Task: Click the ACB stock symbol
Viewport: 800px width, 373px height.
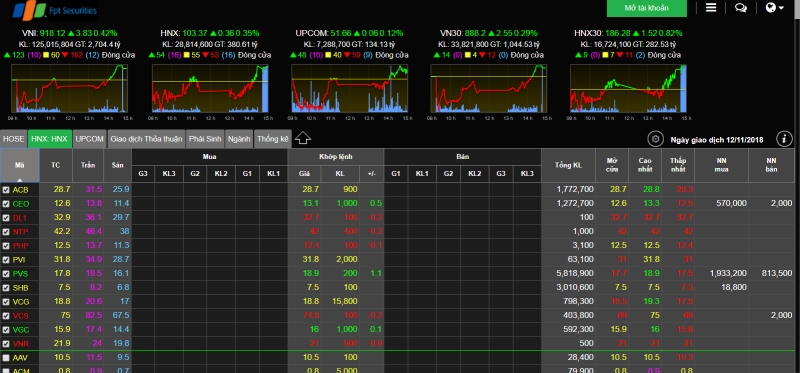Action: coord(20,190)
